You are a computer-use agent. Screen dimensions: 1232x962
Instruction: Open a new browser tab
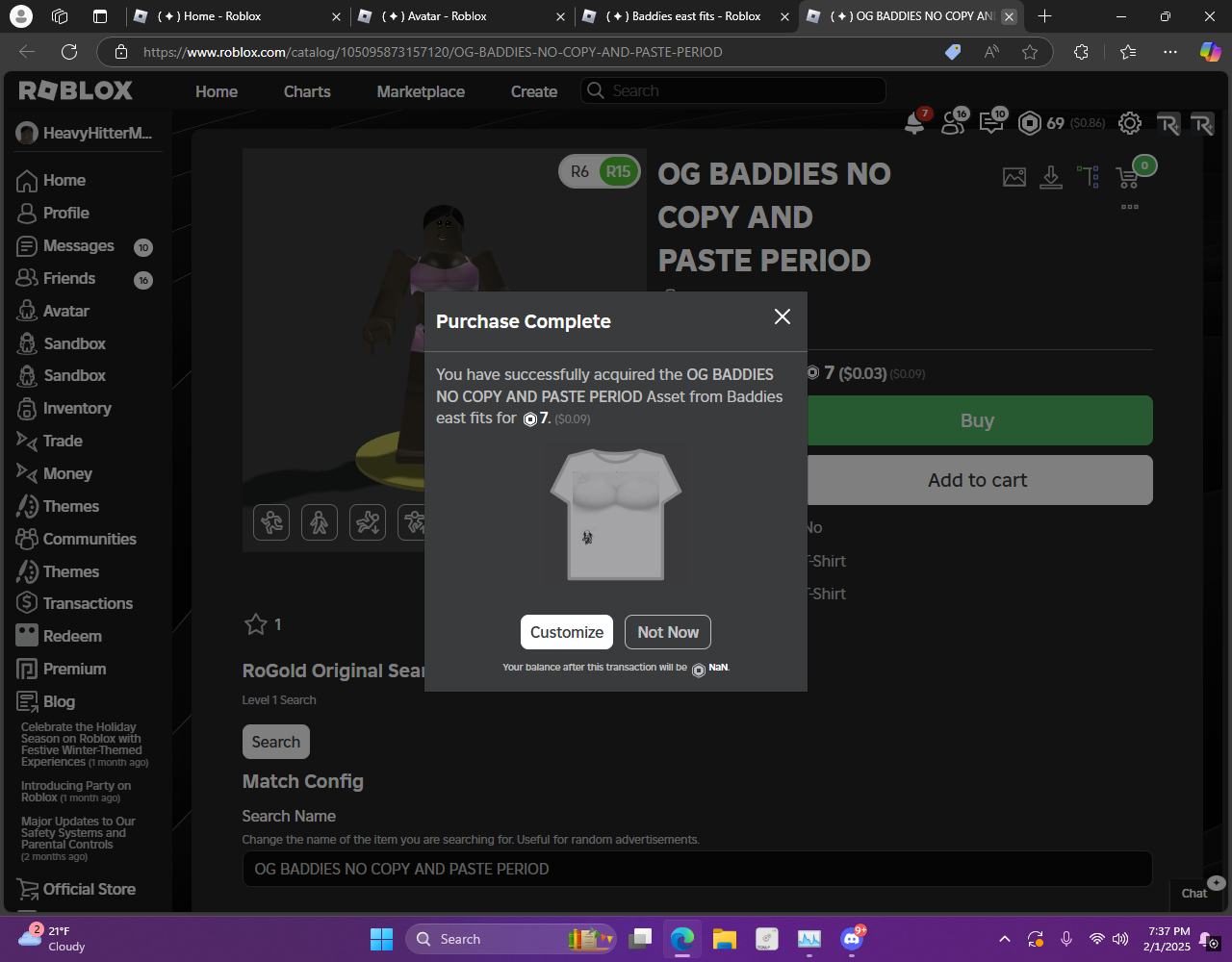pyautogui.click(x=1045, y=16)
